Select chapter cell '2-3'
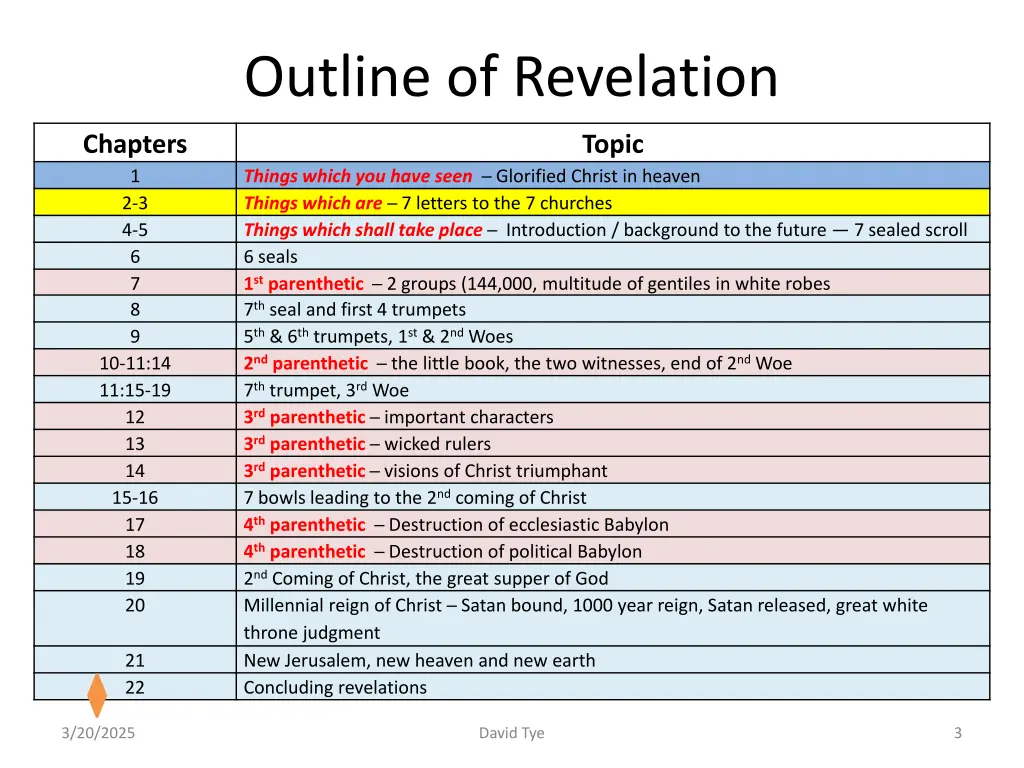The image size is (1024, 768). 135,203
